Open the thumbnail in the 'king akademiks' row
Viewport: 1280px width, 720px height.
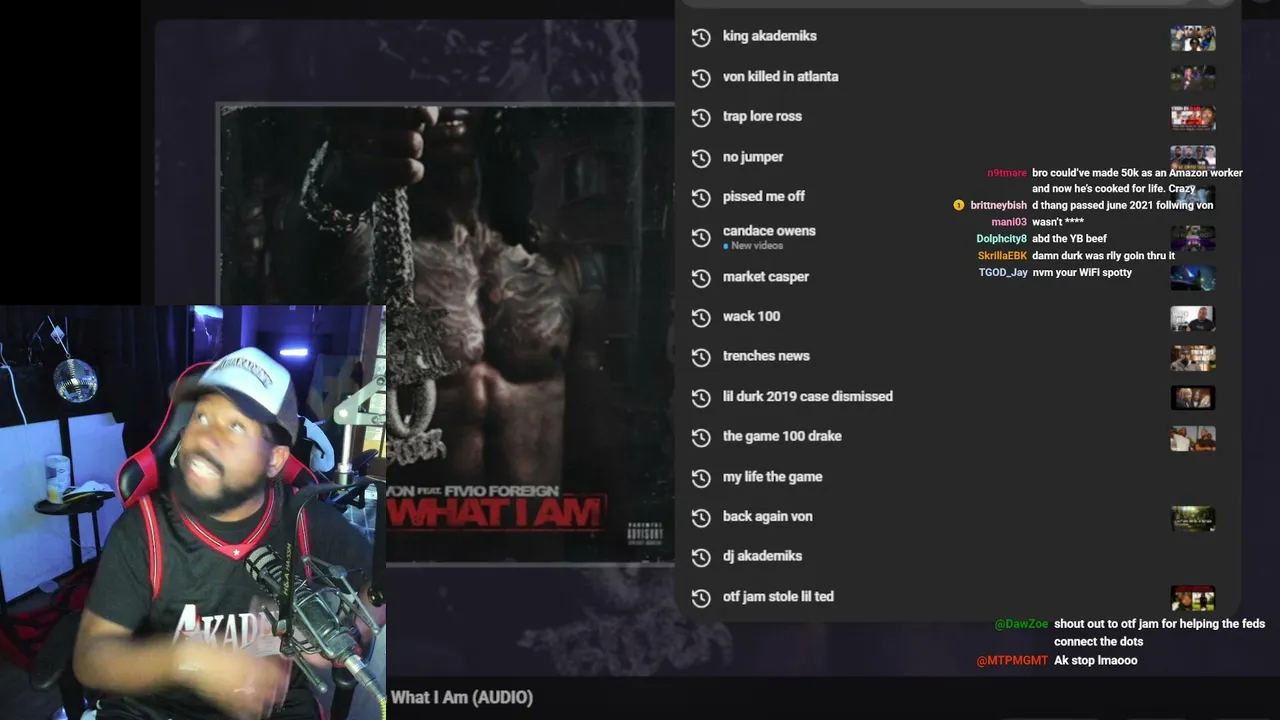tap(1193, 38)
